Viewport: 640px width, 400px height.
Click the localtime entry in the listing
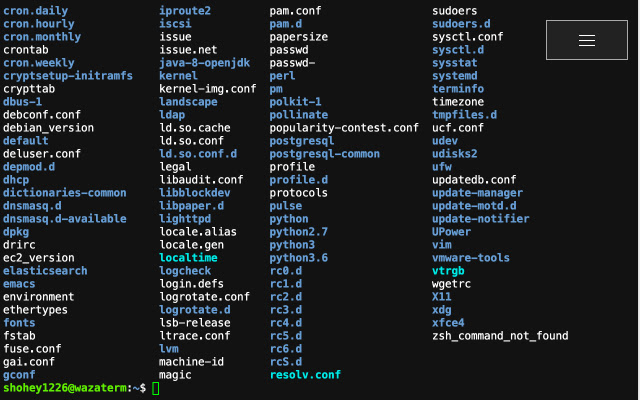coord(188,258)
